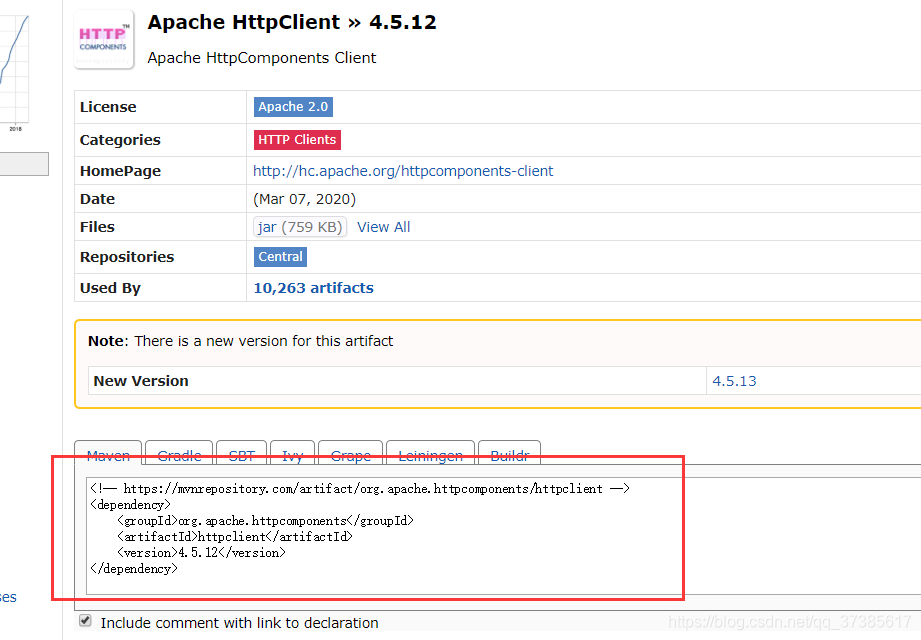
Task: Click the Categories row label
Action: pos(120,140)
